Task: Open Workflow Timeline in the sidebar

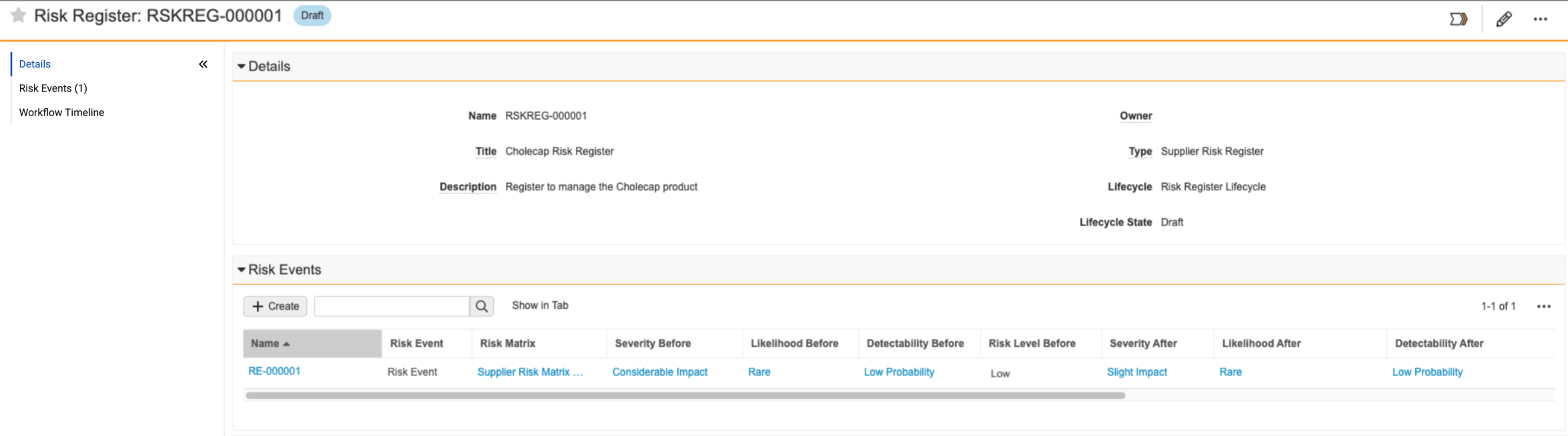Action: 61,112
